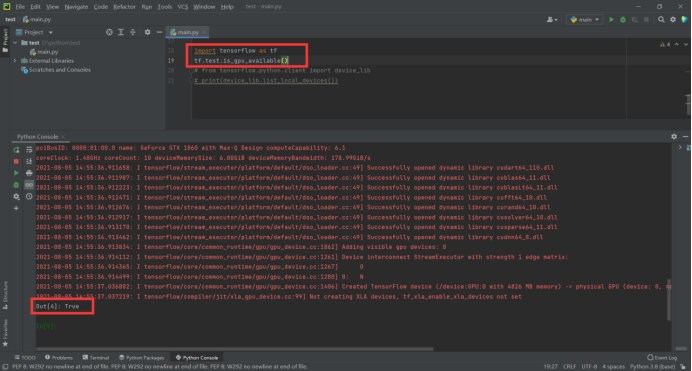Click the Python 3.8 (base) interpreter selector

click(x=652, y=367)
